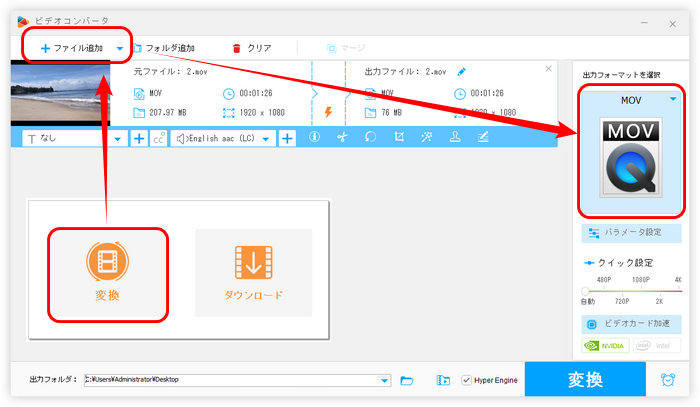Click the big blue 変換 button
This screenshot has height=407, width=700.
click(585, 379)
